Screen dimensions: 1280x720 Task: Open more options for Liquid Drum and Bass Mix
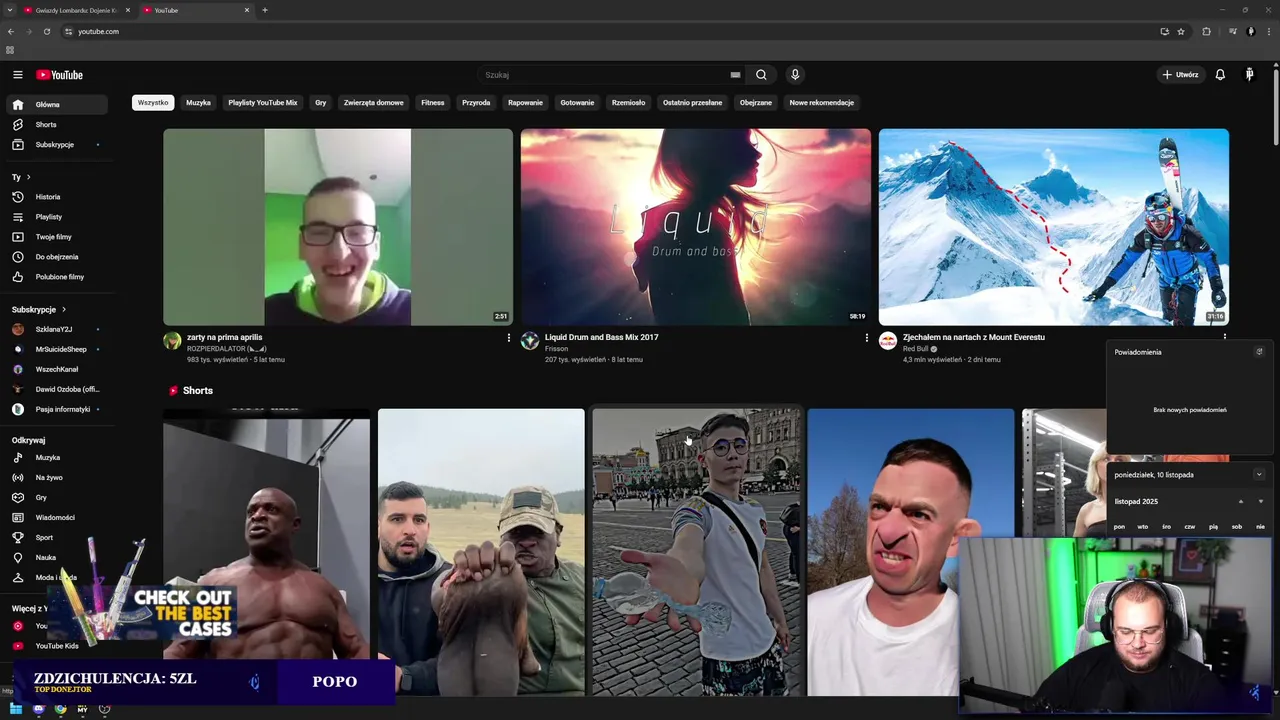pos(866,338)
